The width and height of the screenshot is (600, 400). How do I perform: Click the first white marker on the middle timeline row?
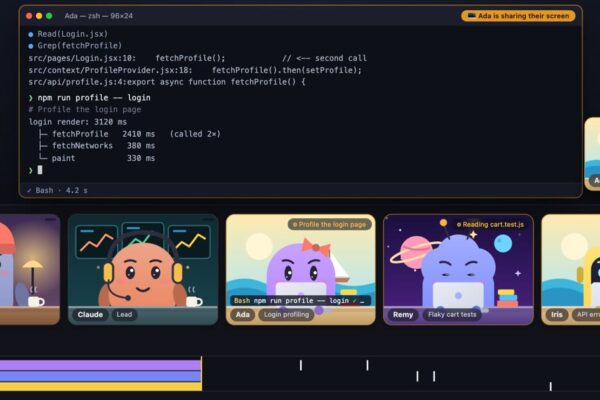pos(417,376)
